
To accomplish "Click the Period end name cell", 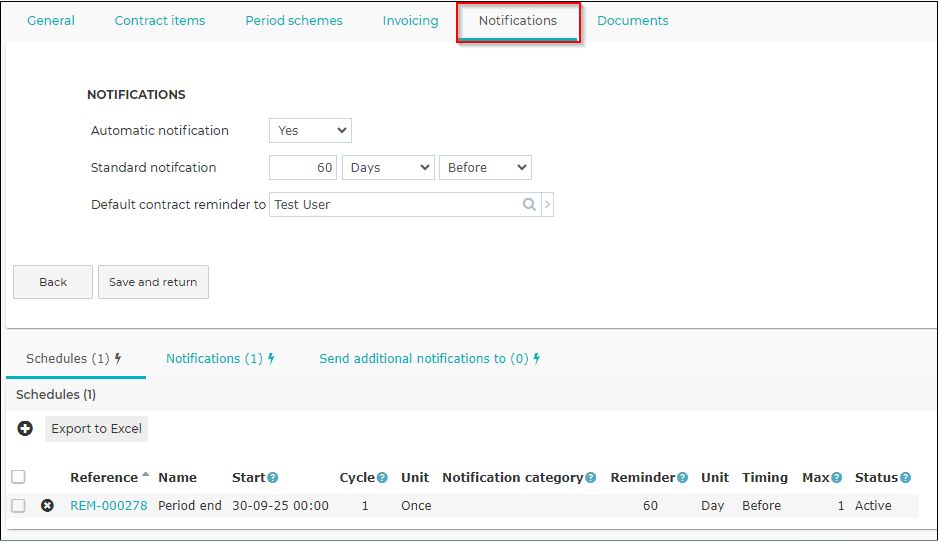I will tap(190, 506).
